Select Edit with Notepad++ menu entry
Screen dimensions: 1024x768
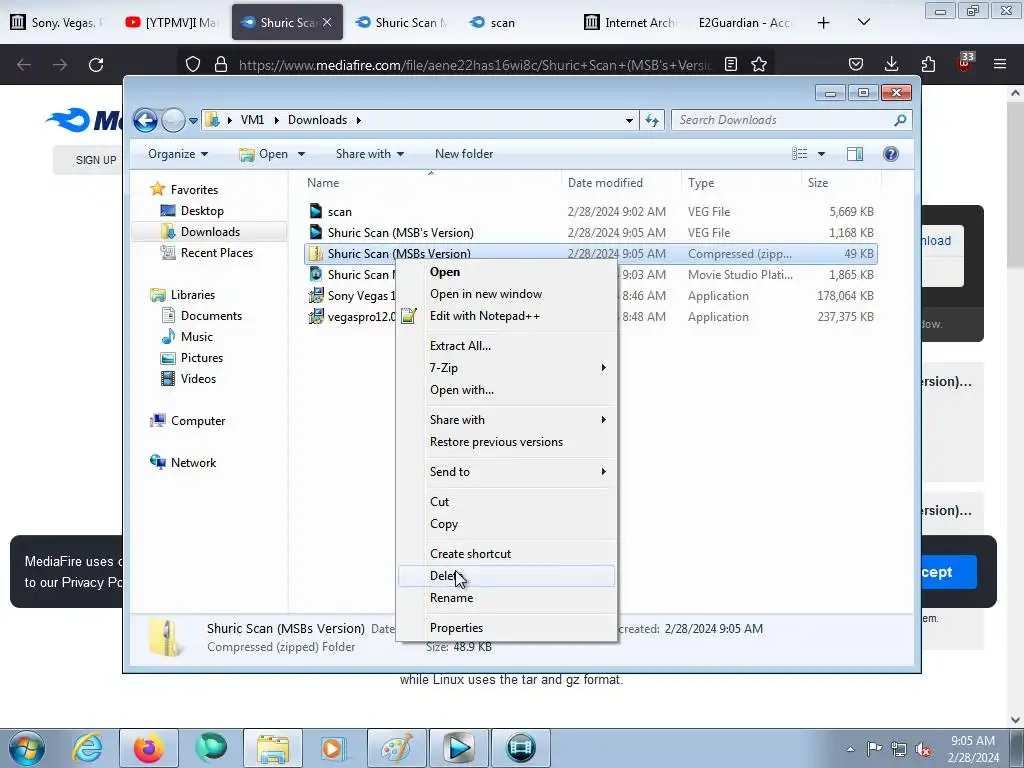pos(506,316)
